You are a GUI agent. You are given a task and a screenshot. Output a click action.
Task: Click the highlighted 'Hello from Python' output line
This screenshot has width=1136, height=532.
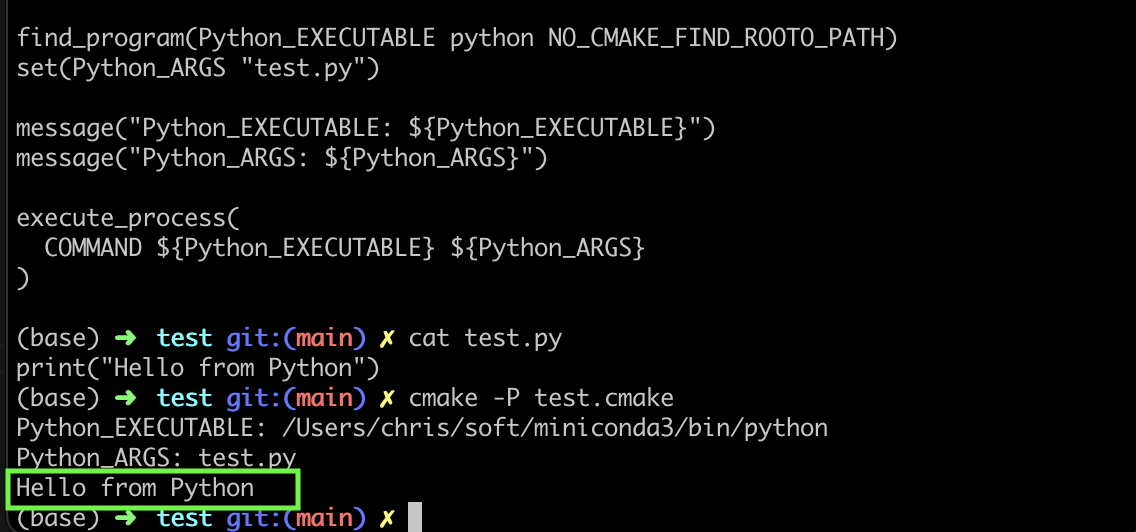point(135,488)
